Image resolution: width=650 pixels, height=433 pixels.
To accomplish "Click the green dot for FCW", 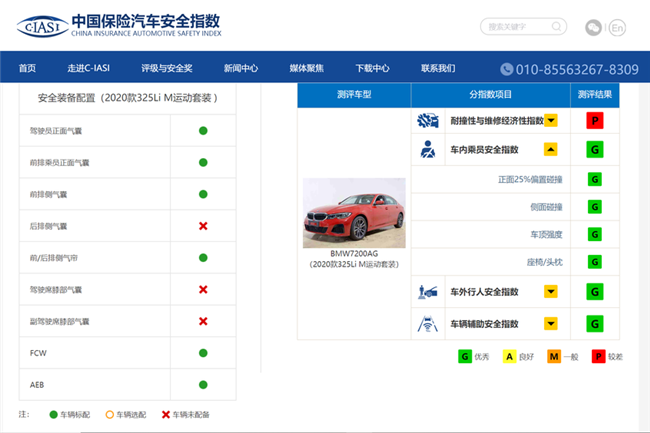I will click(x=203, y=353).
